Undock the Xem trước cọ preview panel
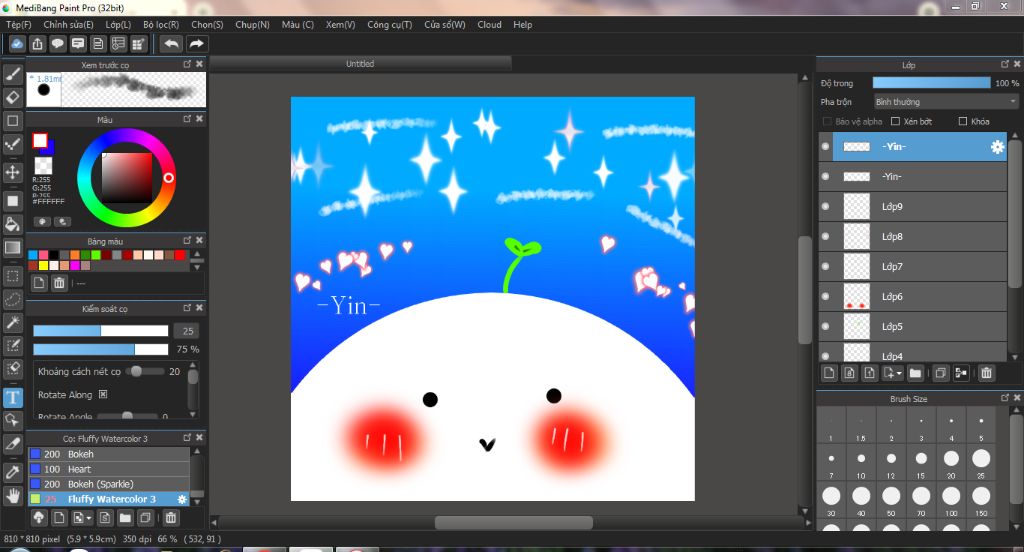This screenshot has width=1024, height=552. [x=187, y=64]
